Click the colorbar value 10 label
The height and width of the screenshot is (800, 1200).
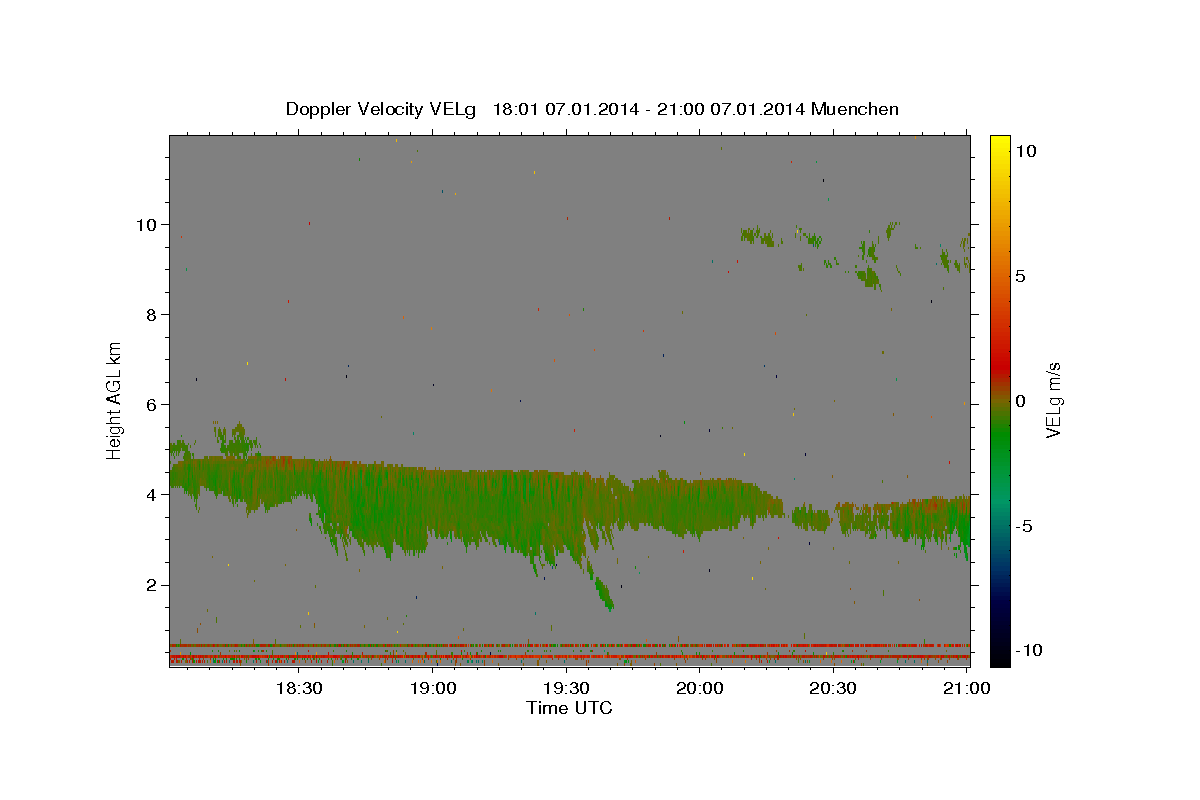tap(1026, 151)
